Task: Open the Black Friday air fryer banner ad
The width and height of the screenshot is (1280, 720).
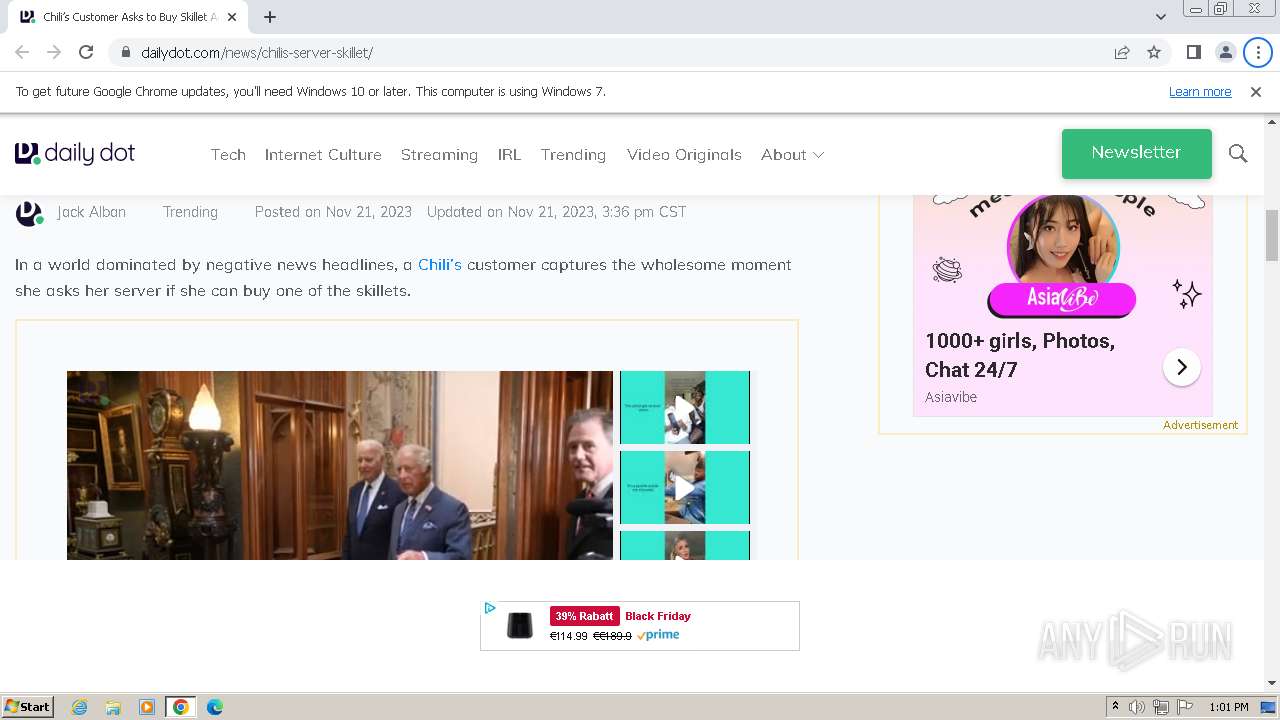Action: (640, 626)
